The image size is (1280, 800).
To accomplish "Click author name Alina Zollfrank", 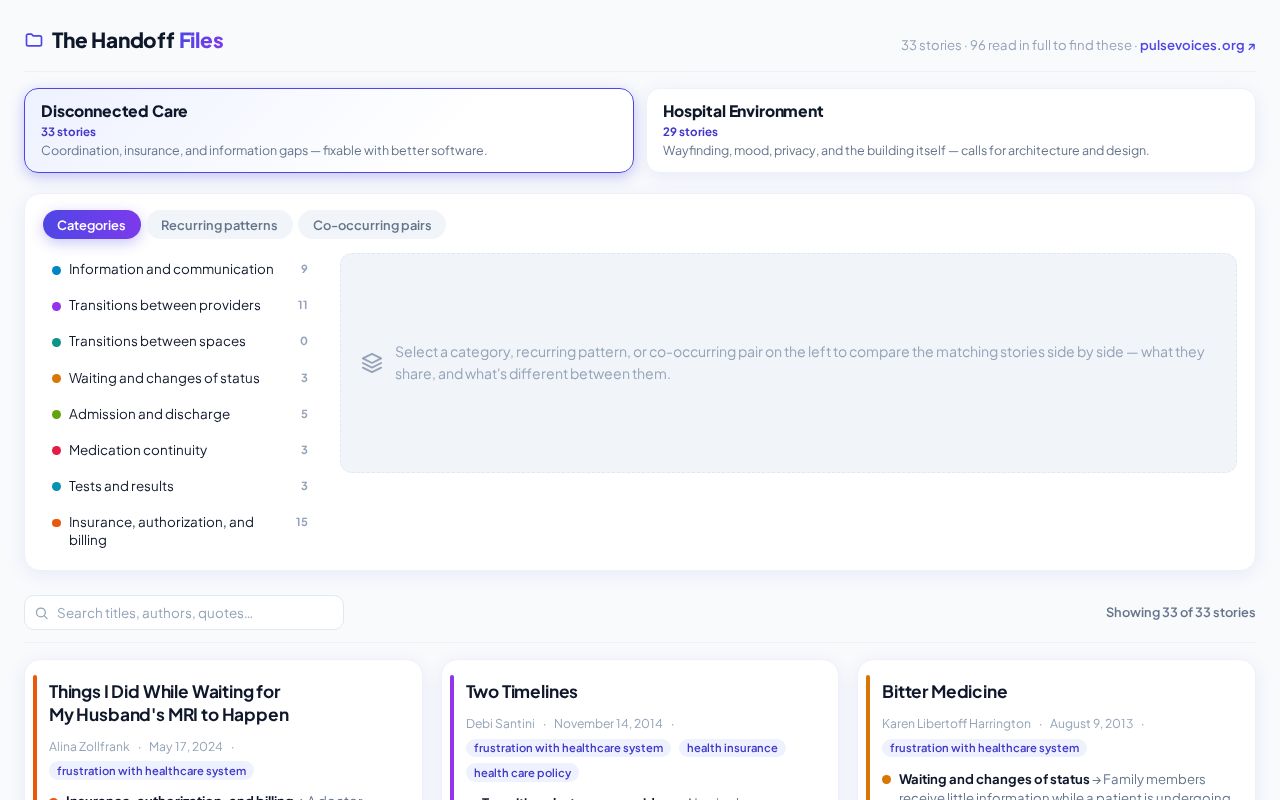I will (89, 747).
